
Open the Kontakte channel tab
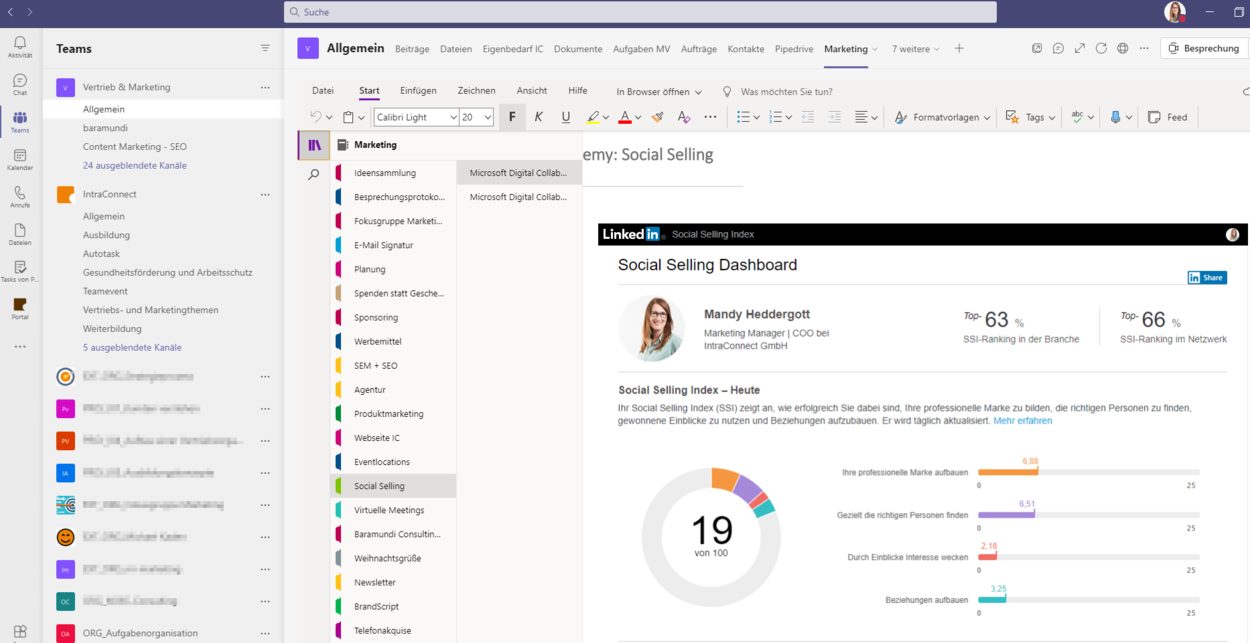click(746, 49)
